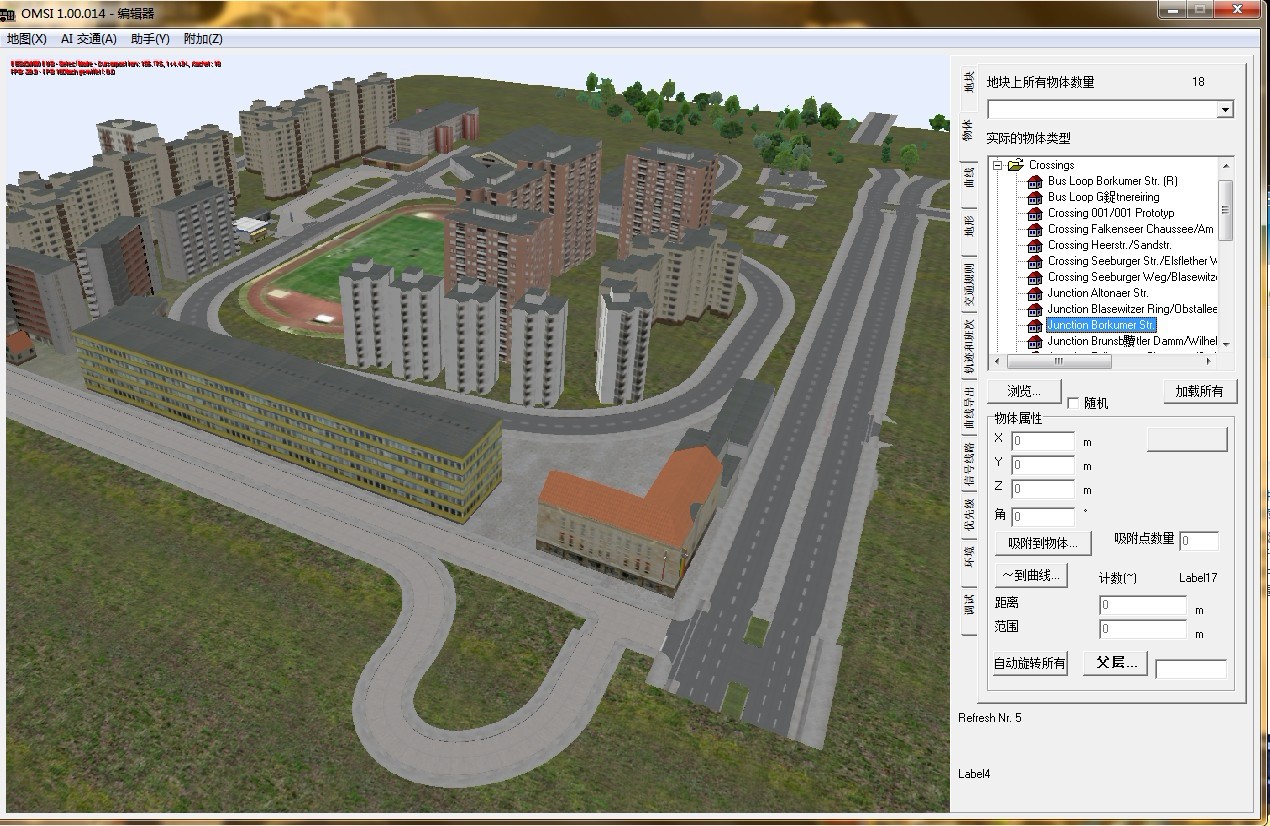Open the AI 交通(A) menu

coord(89,39)
